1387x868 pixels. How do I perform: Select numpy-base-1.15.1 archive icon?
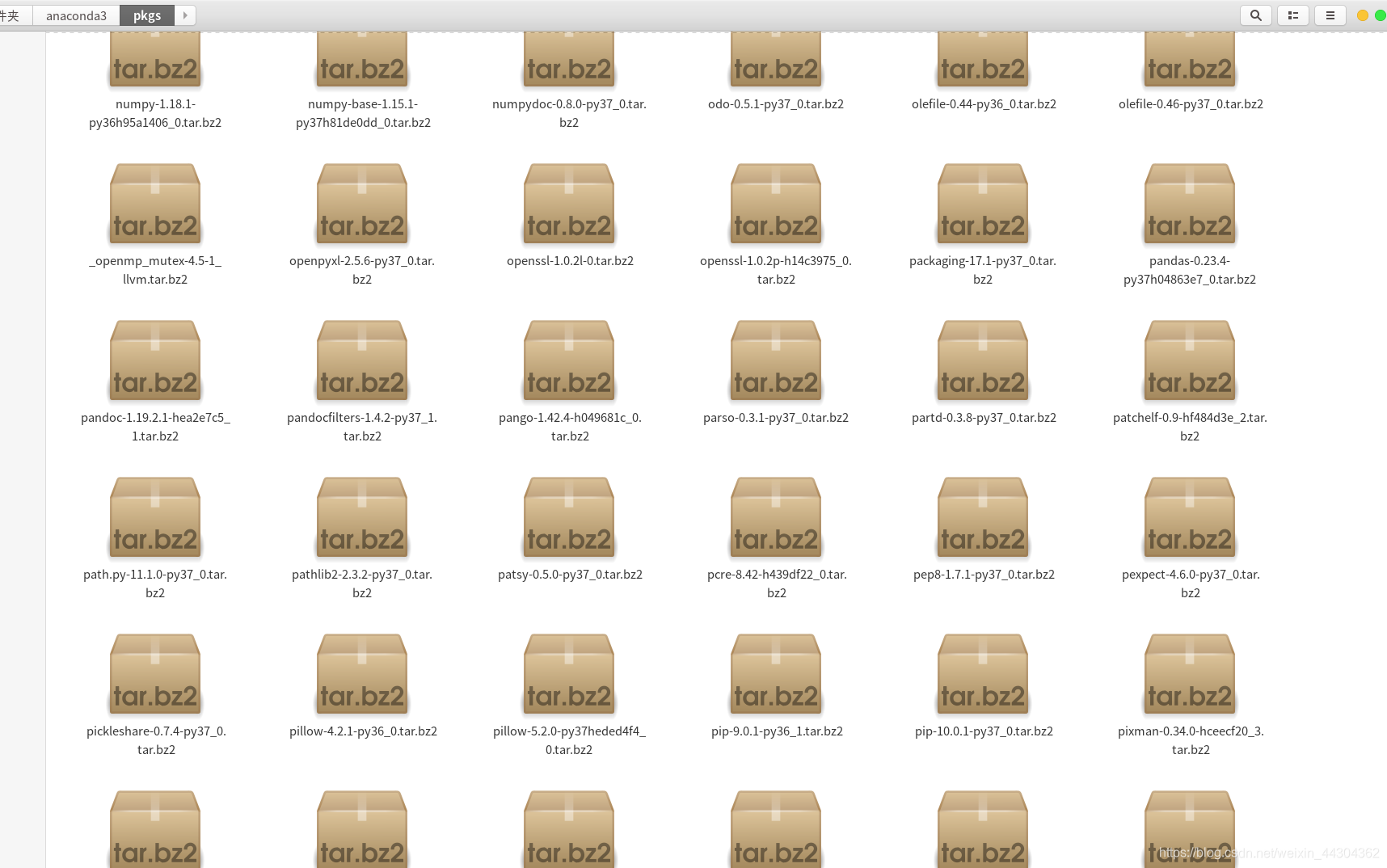362,60
